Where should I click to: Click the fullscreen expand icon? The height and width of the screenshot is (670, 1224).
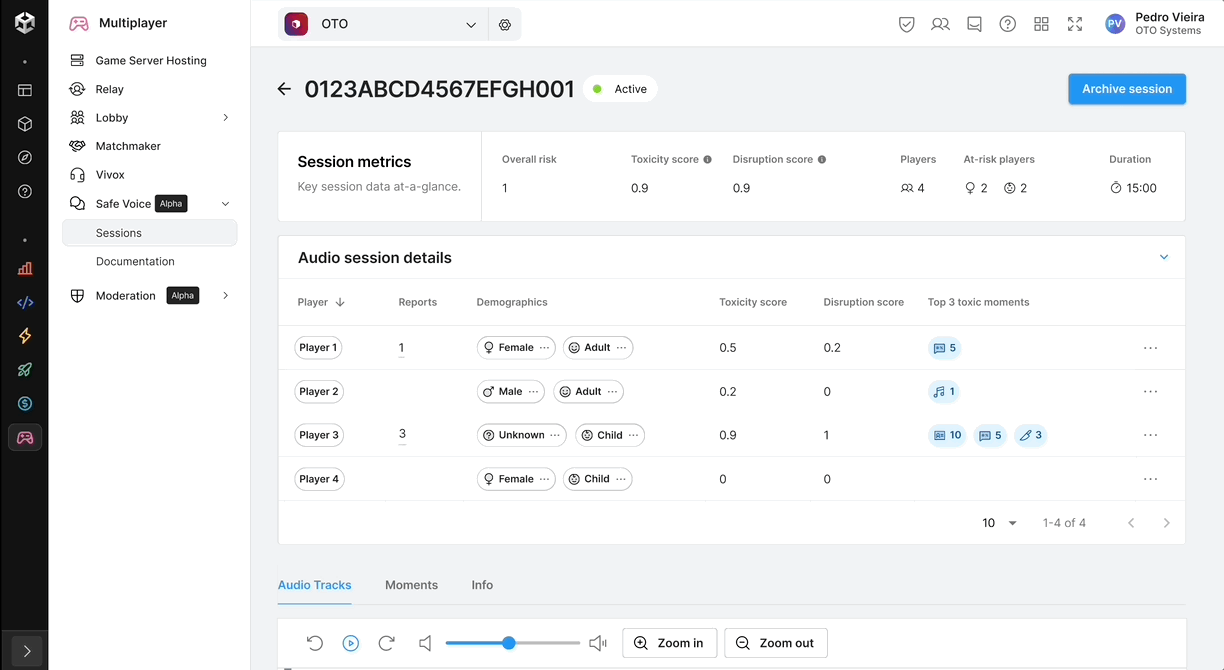click(1075, 25)
